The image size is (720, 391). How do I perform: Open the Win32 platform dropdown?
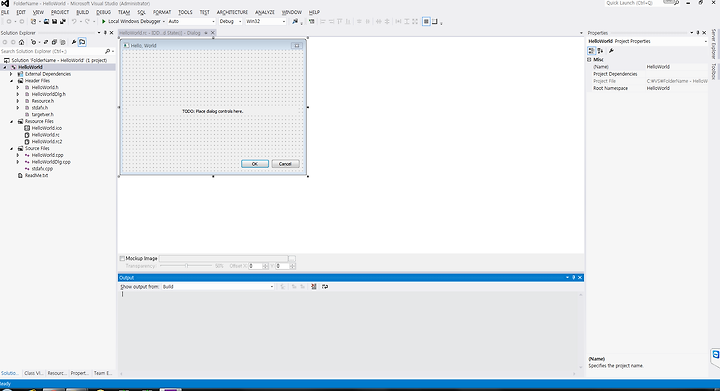(265, 21)
